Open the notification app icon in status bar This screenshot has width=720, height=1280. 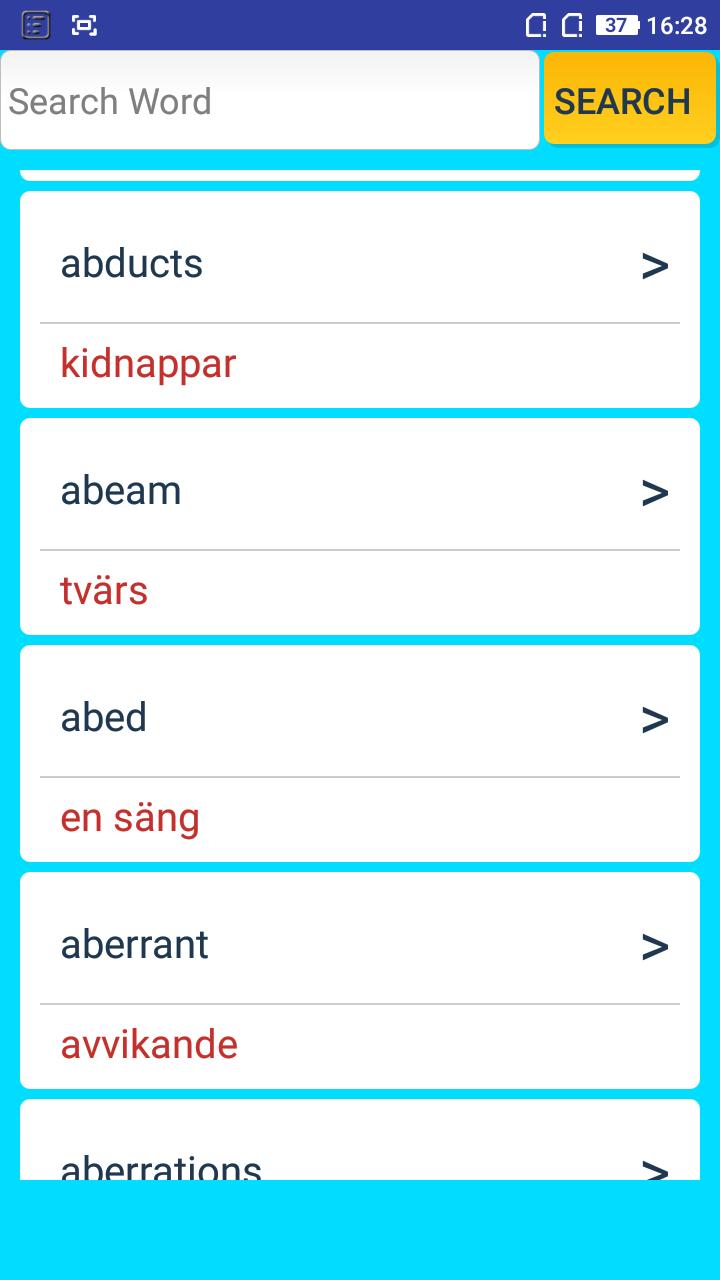click(36, 25)
